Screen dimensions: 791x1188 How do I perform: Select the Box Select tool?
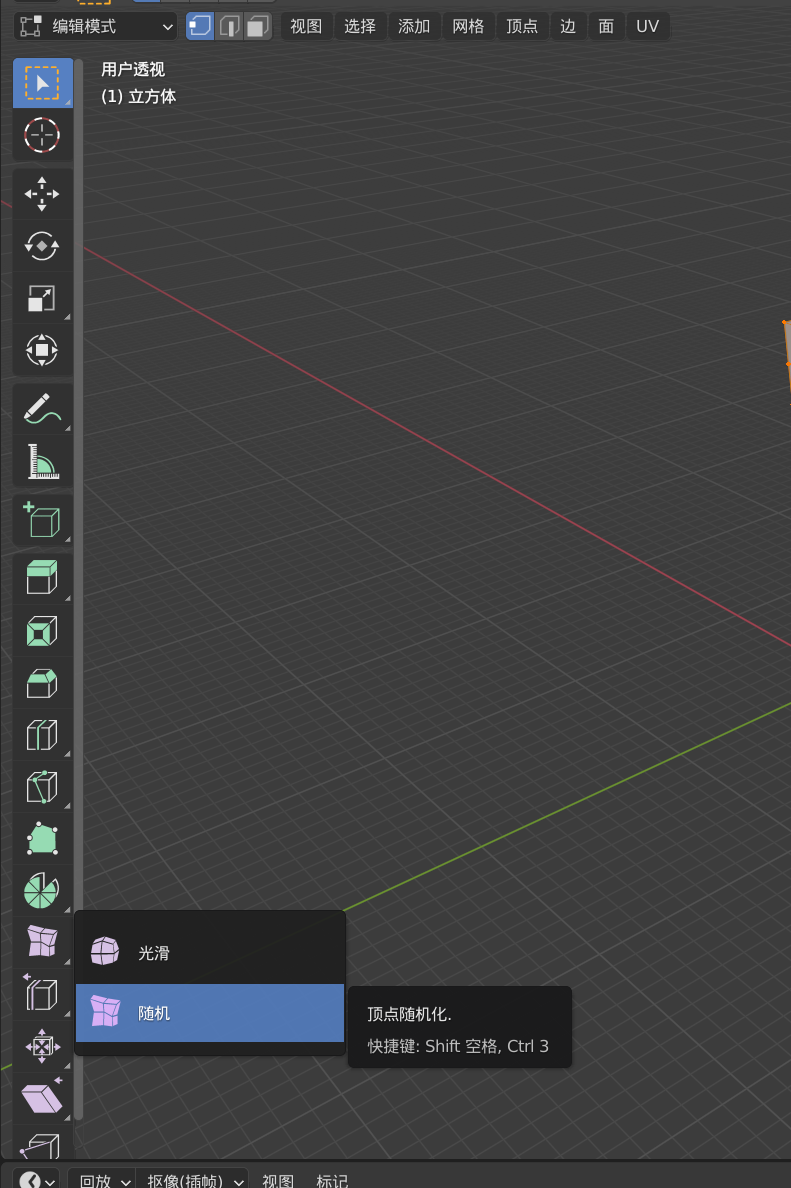point(42,83)
